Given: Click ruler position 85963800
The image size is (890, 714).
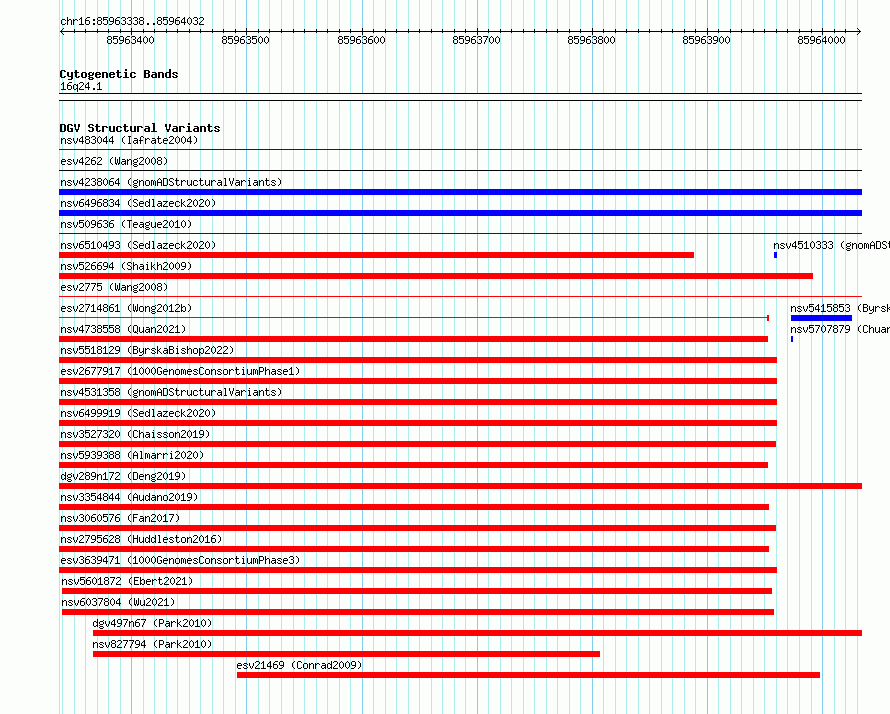Looking at the screenshot, I should (x=591, y=40).
